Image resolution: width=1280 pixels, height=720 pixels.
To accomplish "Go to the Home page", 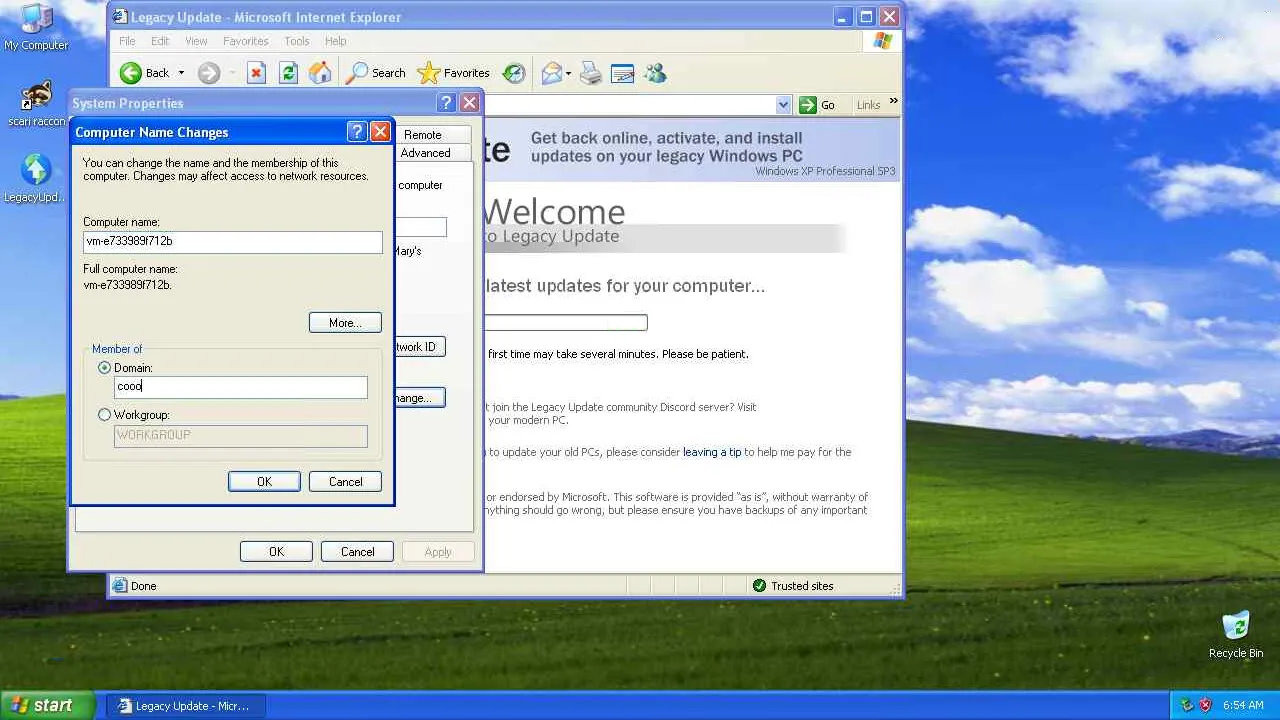I will (x=320, y=73).
